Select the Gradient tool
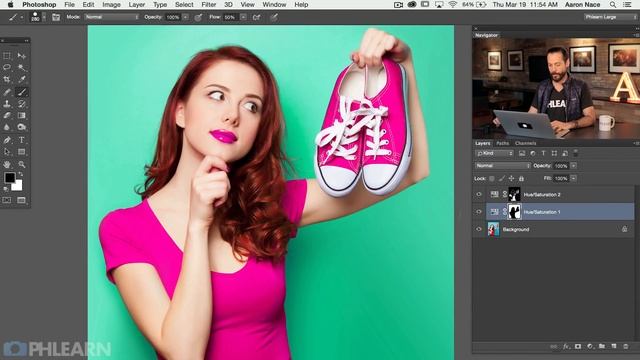Viewport: 640px width, 360px height. (x=22, y=116)
